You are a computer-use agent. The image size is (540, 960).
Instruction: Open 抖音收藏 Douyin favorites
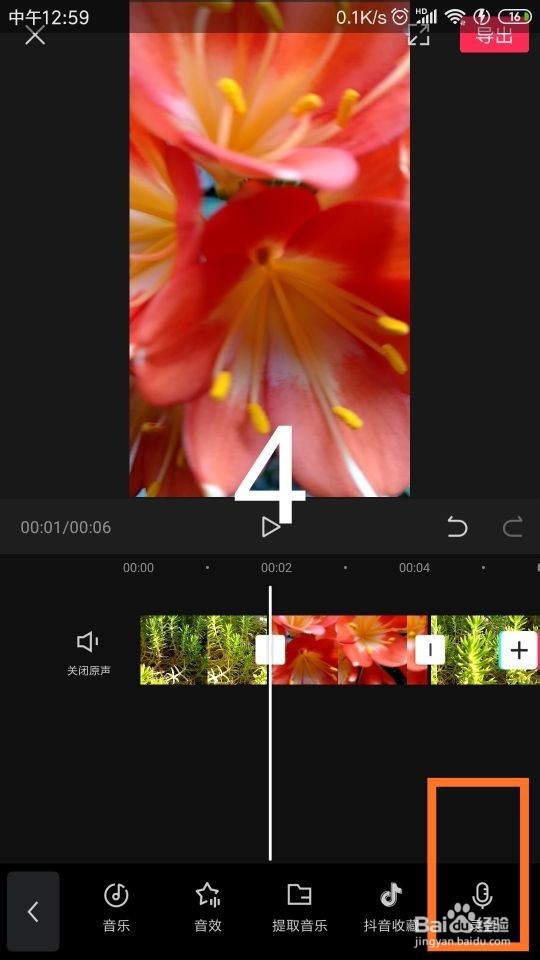tap(391, 907)
